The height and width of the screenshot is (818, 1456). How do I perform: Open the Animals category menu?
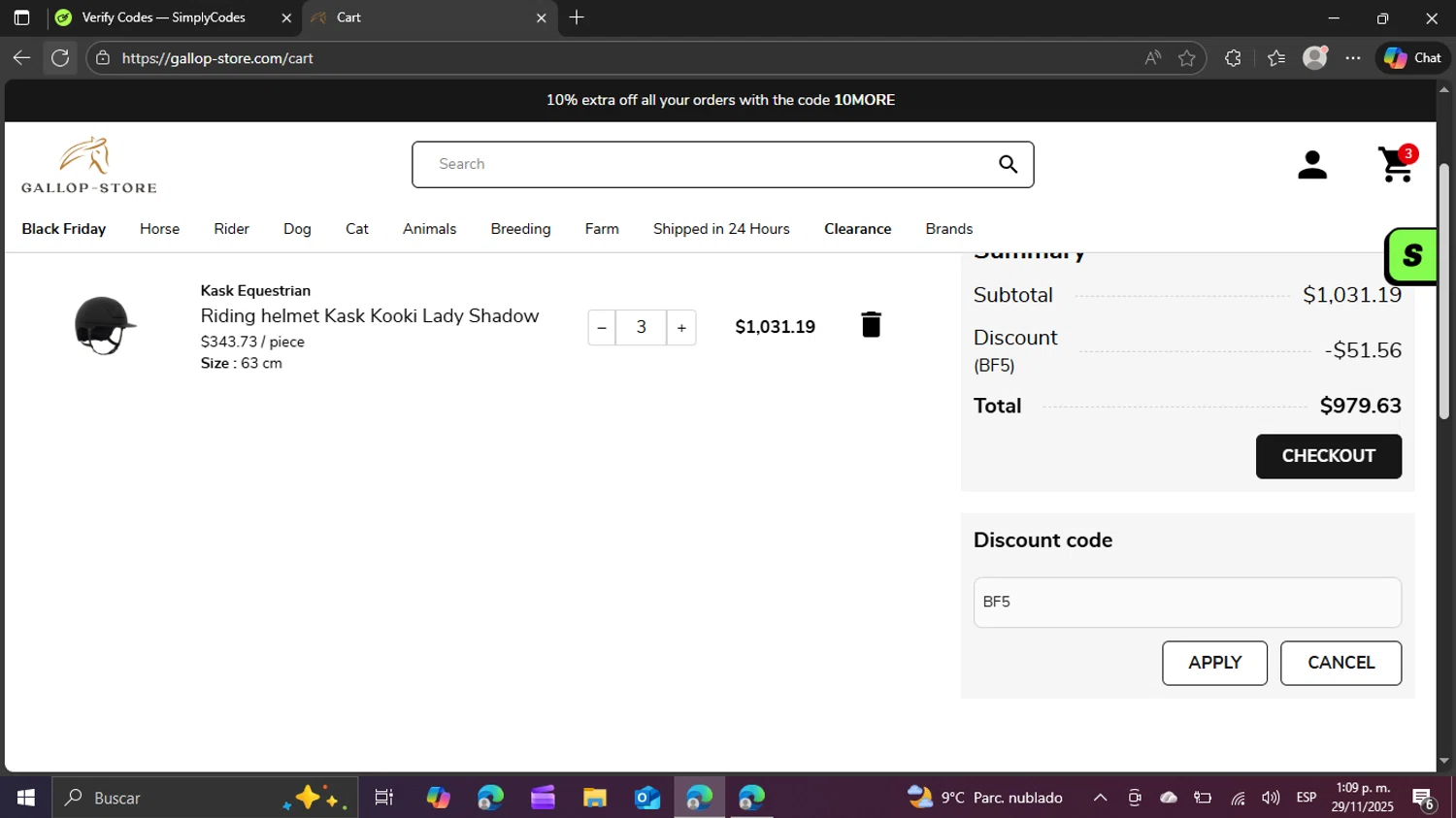coord(429,229)
